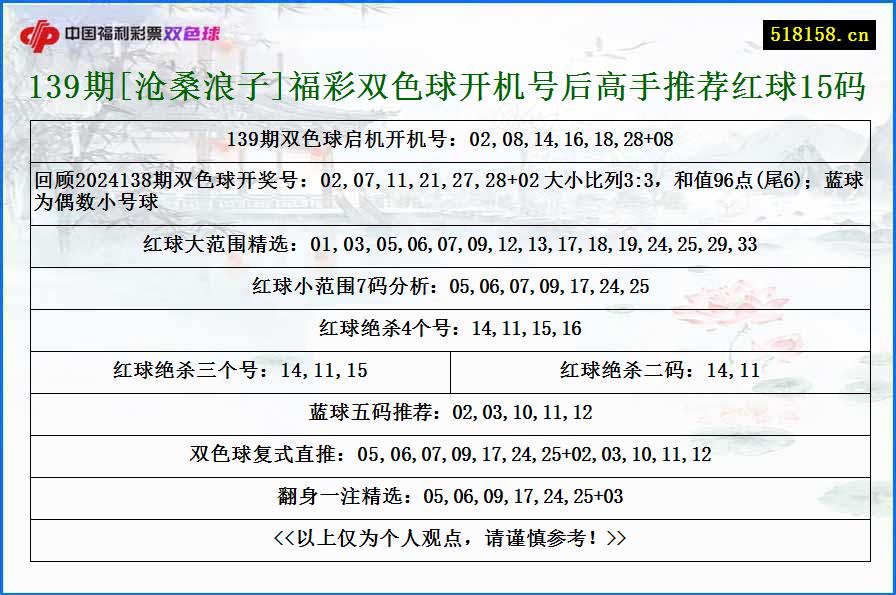Click the 139期双色球启机开机号 row

pos(448,139)
